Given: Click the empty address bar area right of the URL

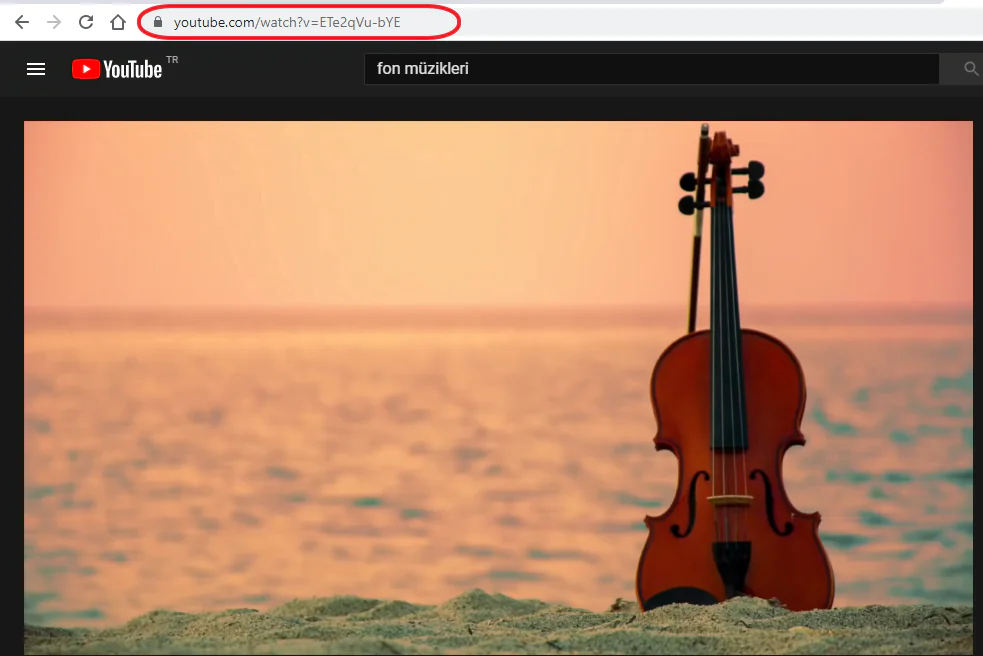Looking at the screenshot, I should [x=700, y=22].
